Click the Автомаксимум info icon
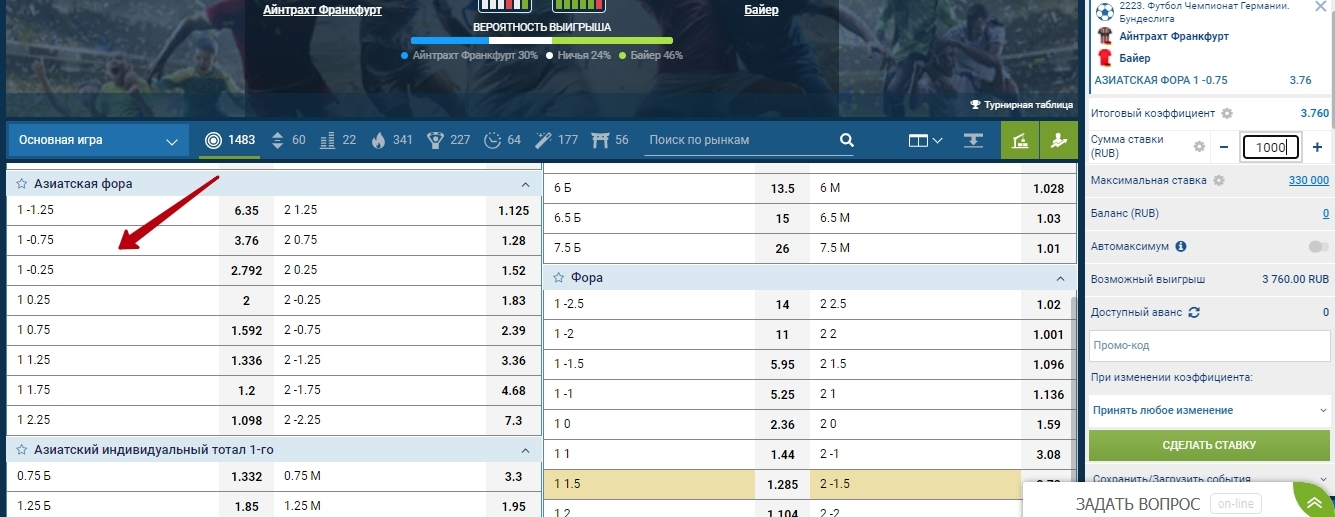The image size is (1335, 517). [1181, 246]
